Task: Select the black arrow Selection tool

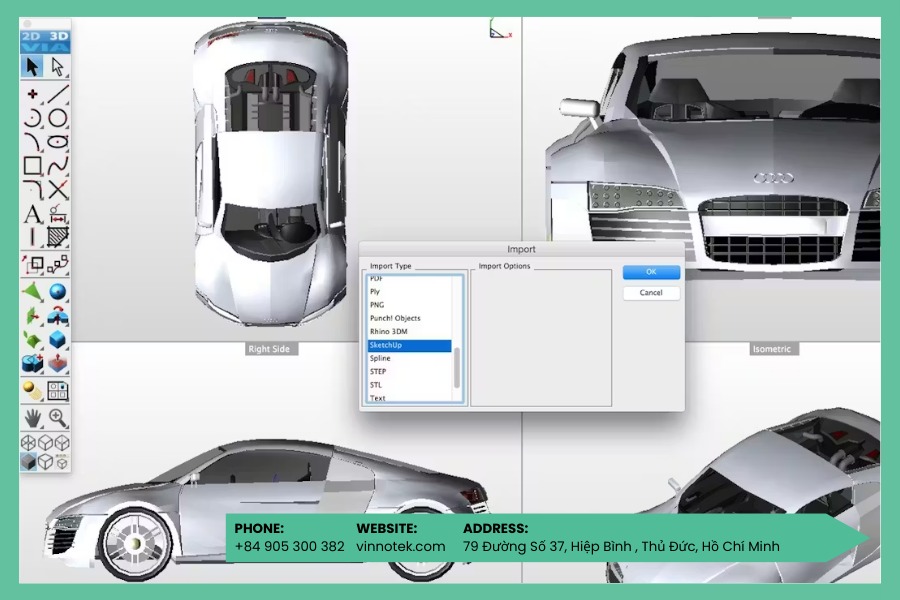Action: pyautogui.click(x=33, y=67)
